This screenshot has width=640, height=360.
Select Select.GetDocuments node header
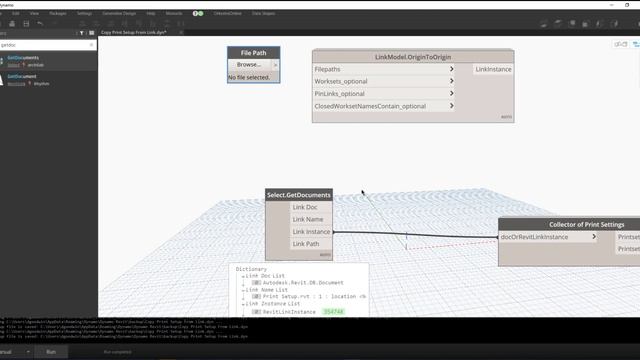[x=299, y=195]
